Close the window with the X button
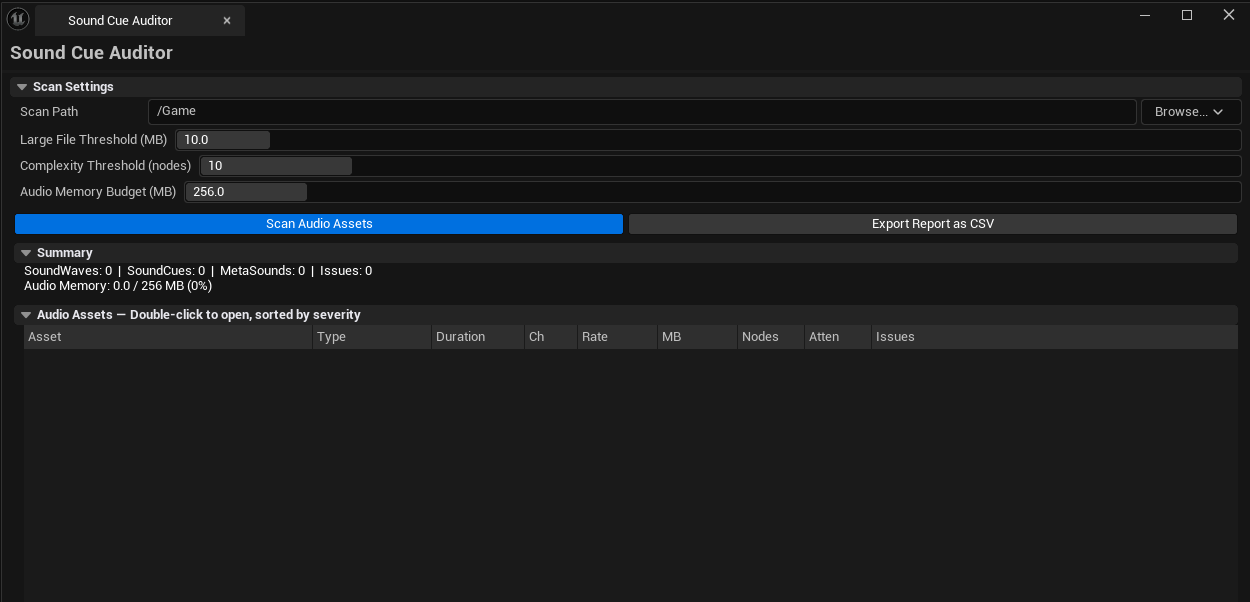Screen dimensions: 1250x602 point(1229,15)
